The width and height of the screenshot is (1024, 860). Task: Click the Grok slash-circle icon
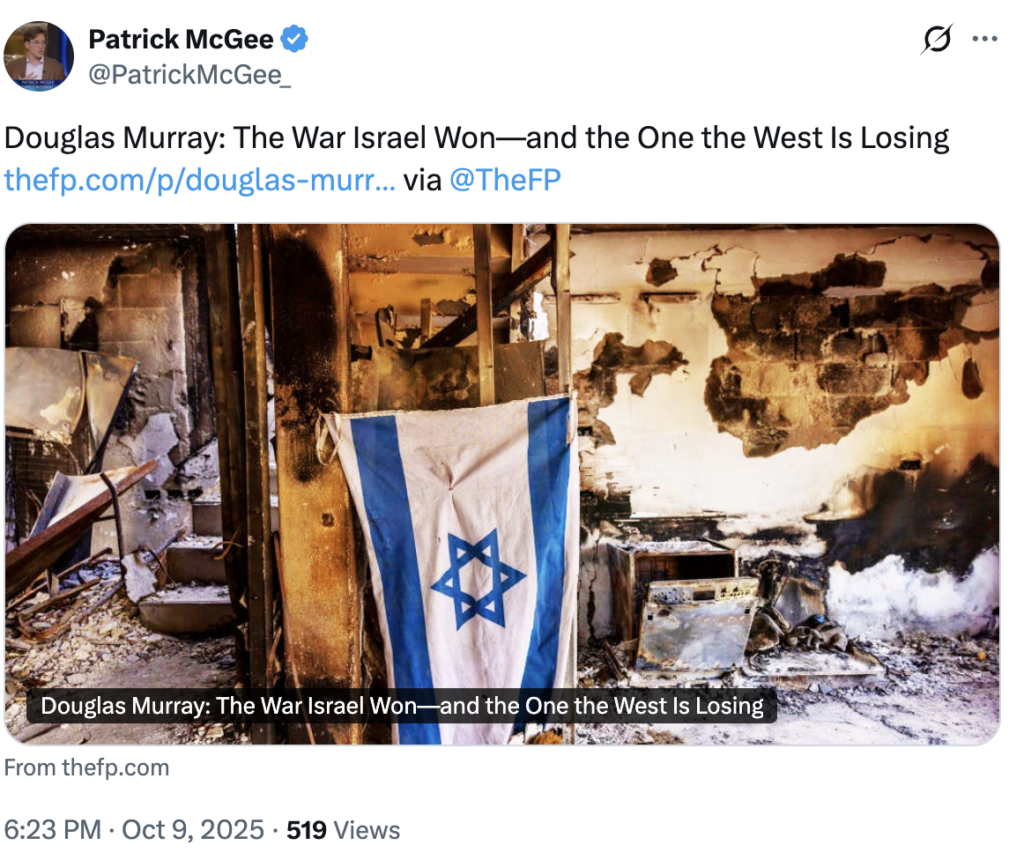click(x=937, y=39)
